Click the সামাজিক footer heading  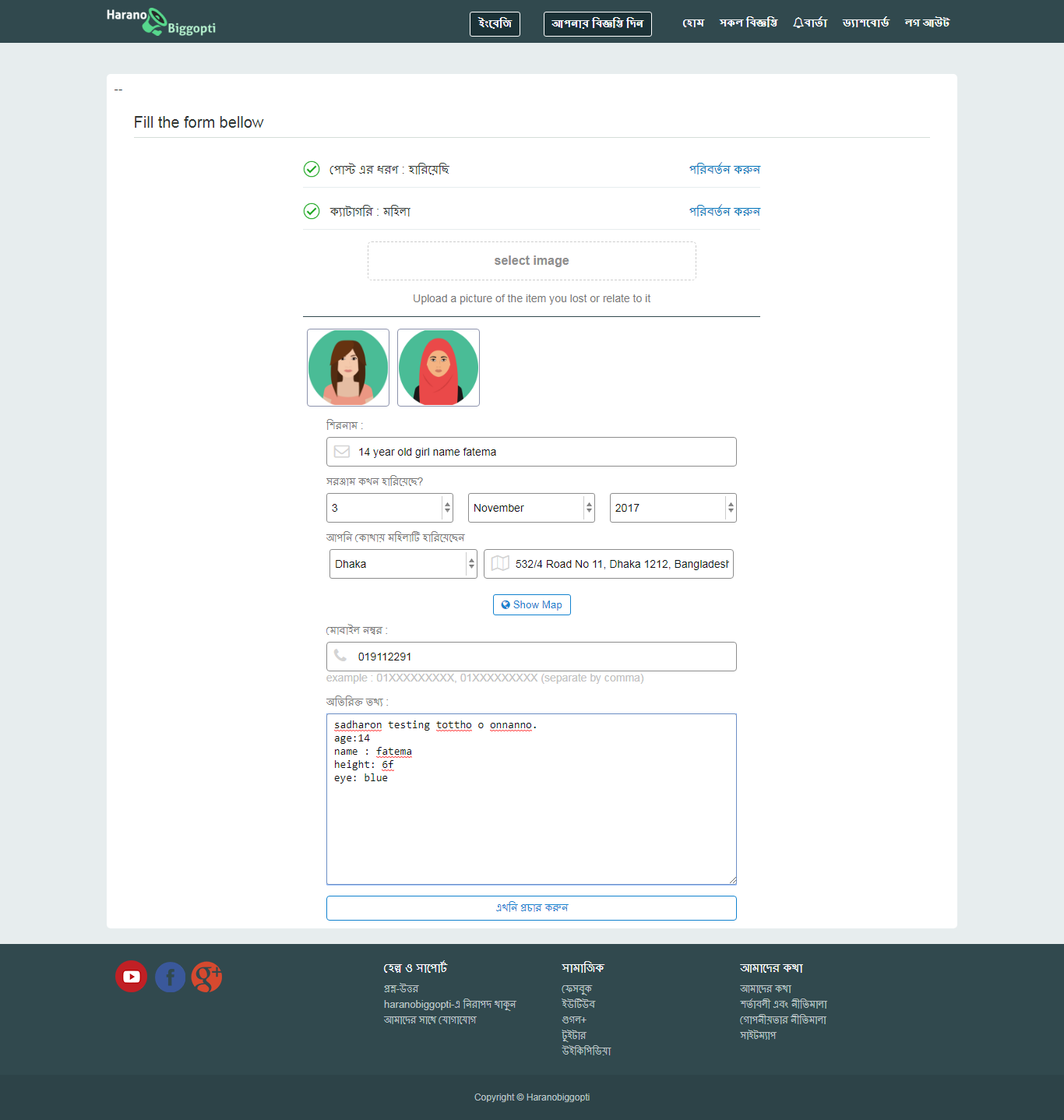(583, 967)
